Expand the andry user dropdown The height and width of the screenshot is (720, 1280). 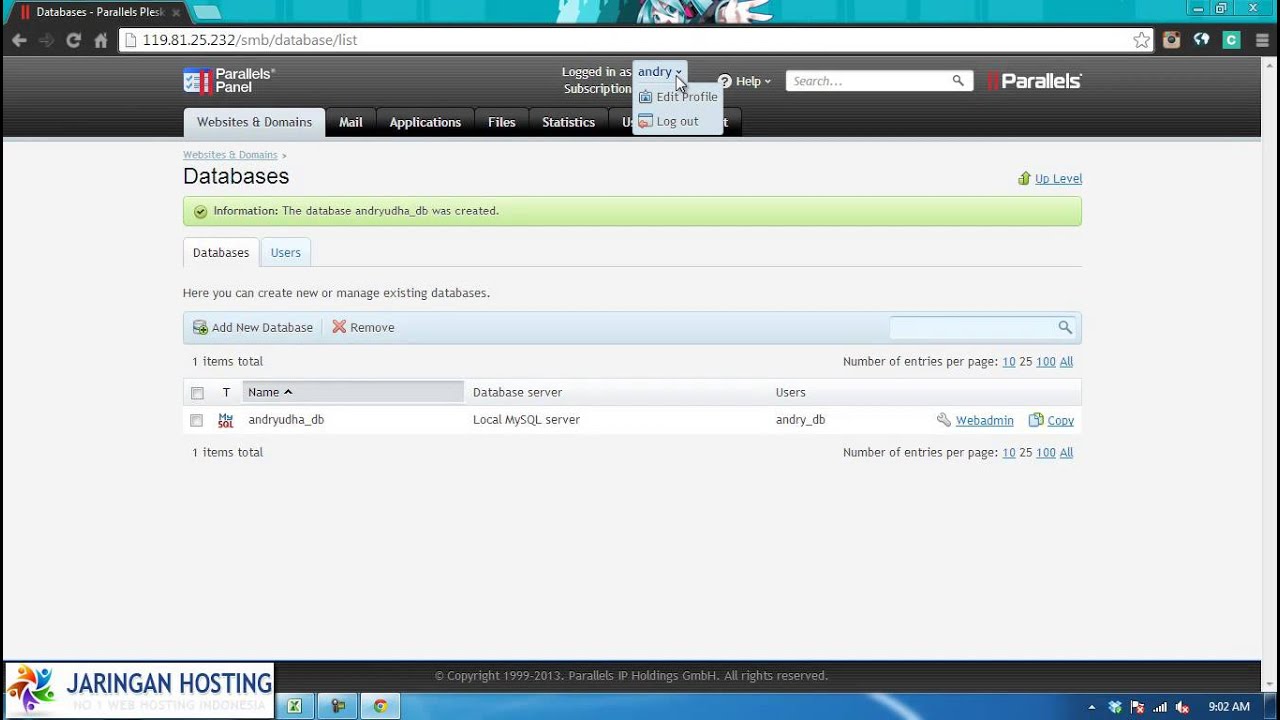pyautogui.click(x=660, y=72)
